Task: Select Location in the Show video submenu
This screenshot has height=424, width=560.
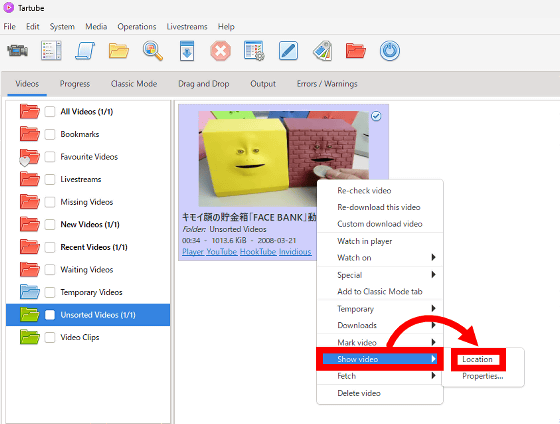Action: point(477,359)
